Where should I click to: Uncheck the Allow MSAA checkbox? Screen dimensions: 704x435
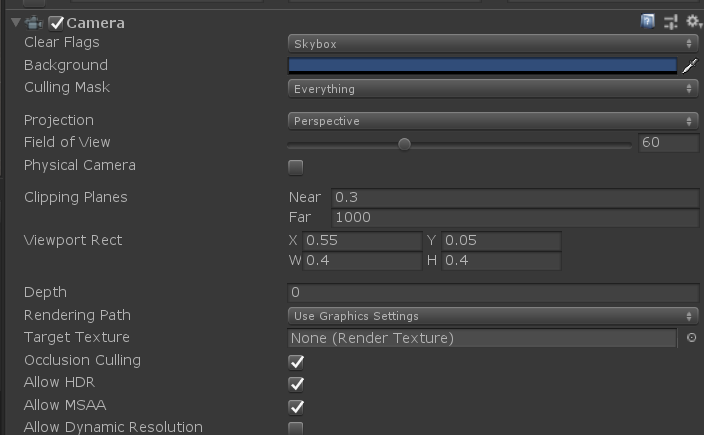[x=296, y=407]
